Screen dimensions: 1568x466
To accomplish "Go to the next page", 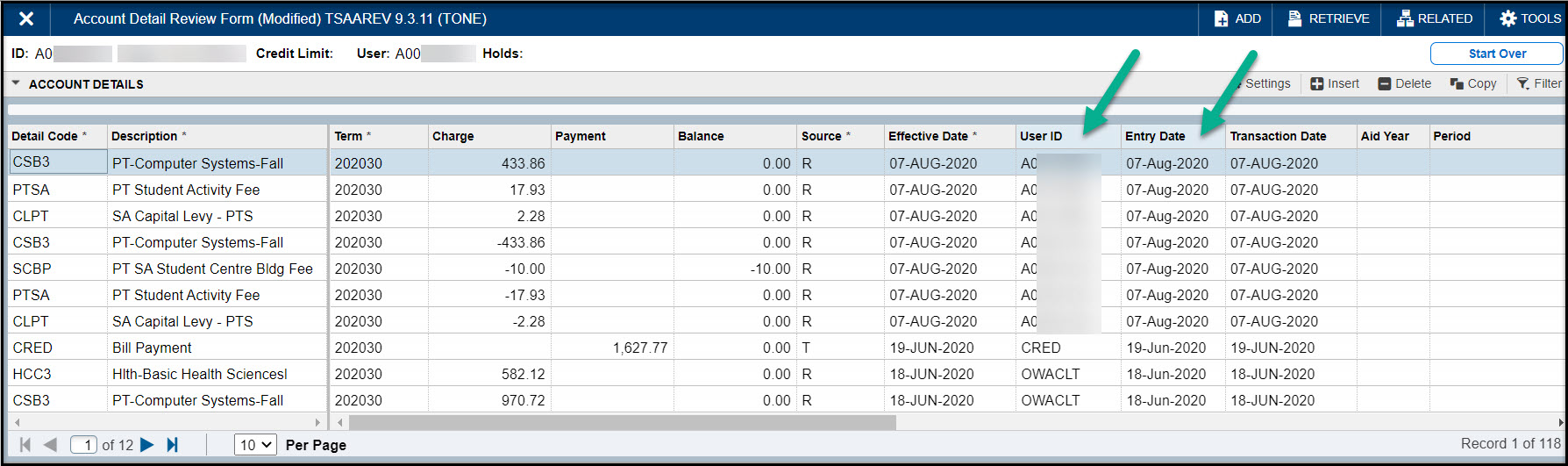I will [x=147, y=445].
